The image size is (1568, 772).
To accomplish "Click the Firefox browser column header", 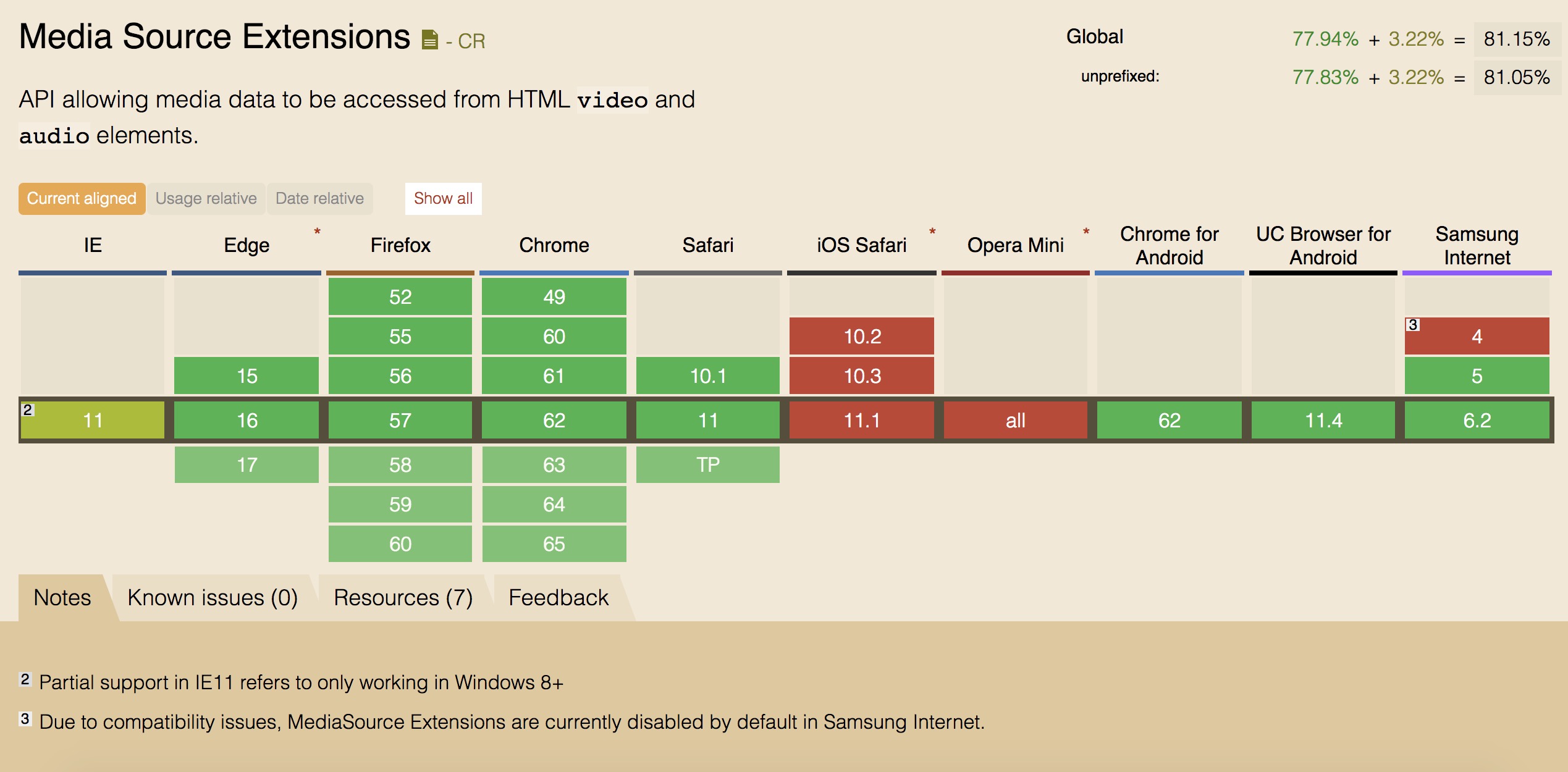I will point(400,245).
